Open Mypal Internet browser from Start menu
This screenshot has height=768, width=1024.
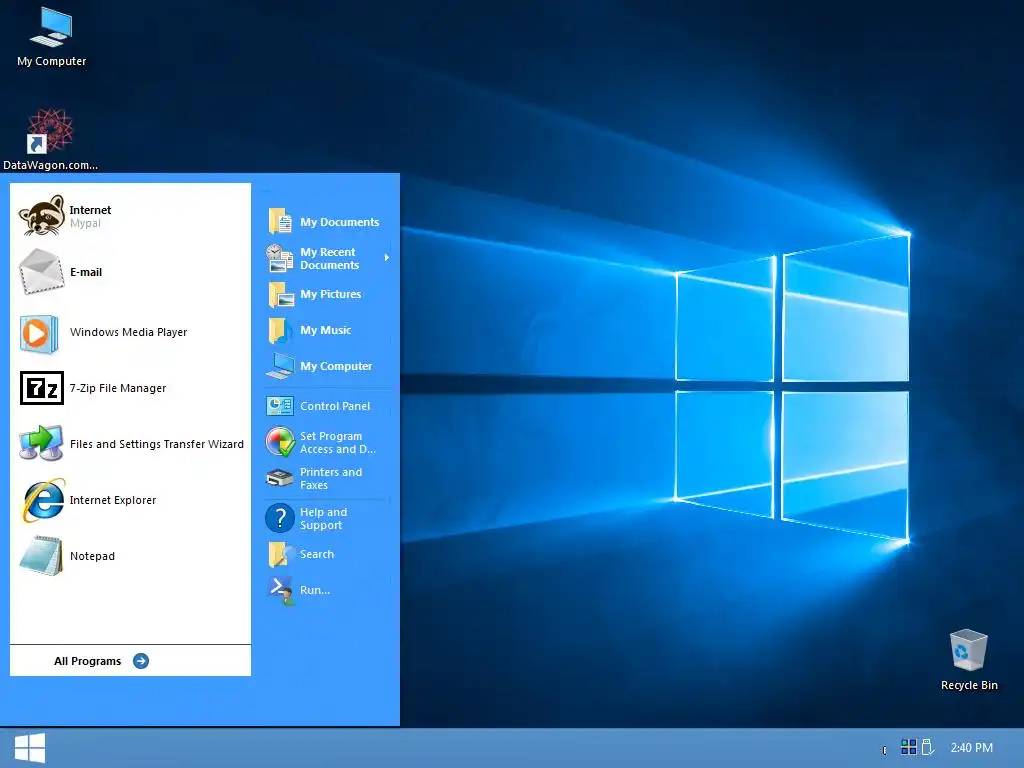click(131, 216)
